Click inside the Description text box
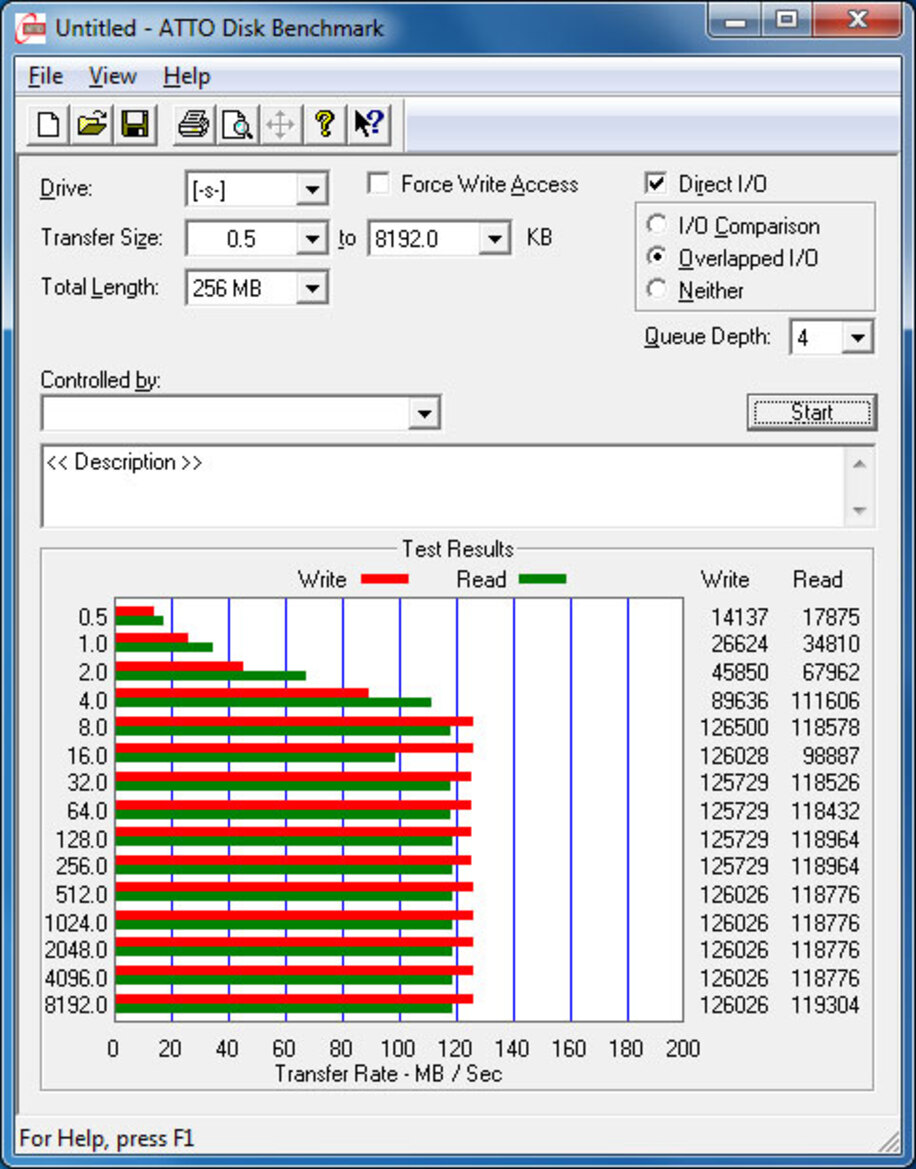The image size is (916, 1169). click(x=443, y=487)
